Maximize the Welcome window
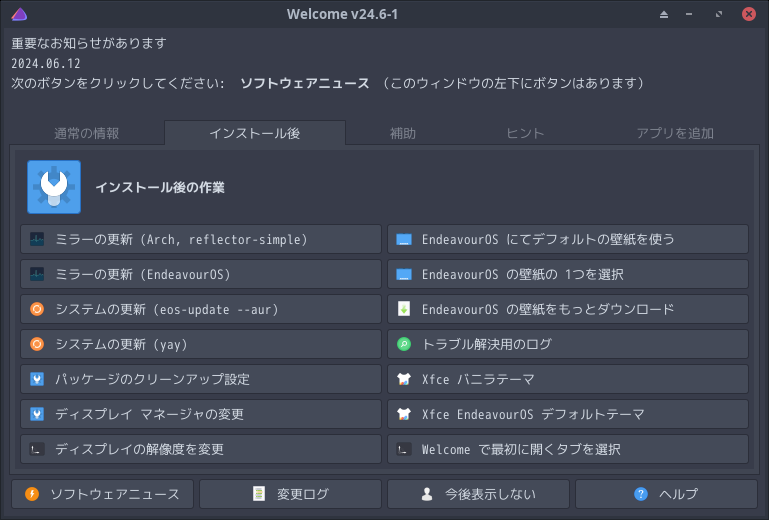 (x=718, y=14)
